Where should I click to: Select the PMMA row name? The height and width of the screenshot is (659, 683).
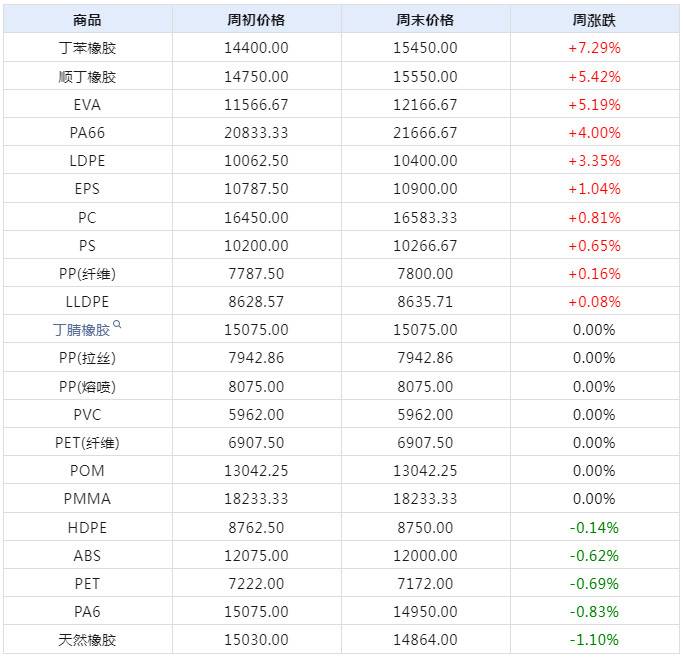[x=88, y=499]
